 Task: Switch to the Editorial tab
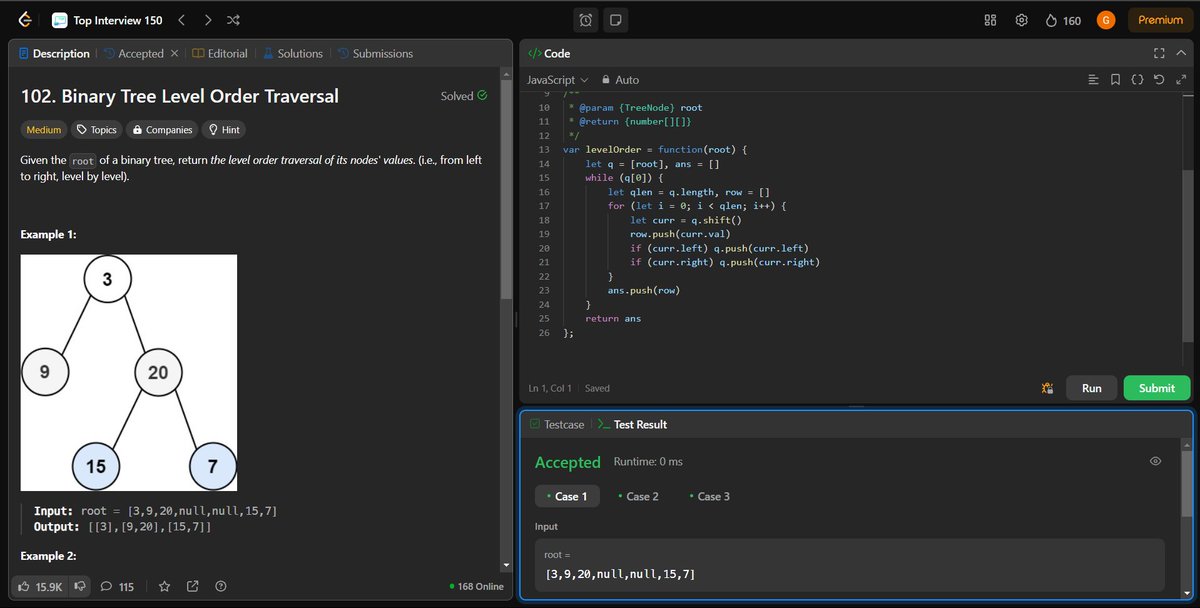tap(220, 54)
